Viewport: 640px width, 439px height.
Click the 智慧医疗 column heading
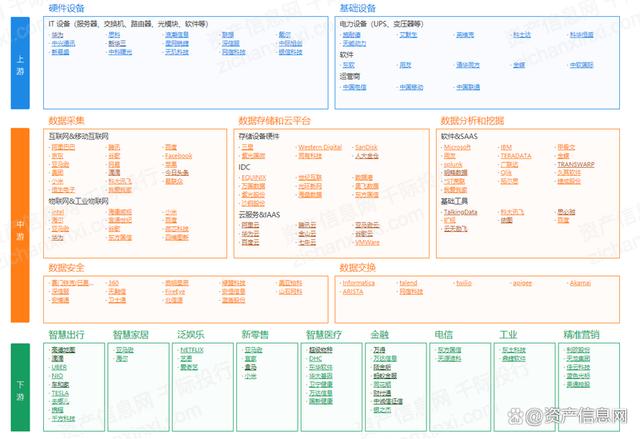(324, 335)
